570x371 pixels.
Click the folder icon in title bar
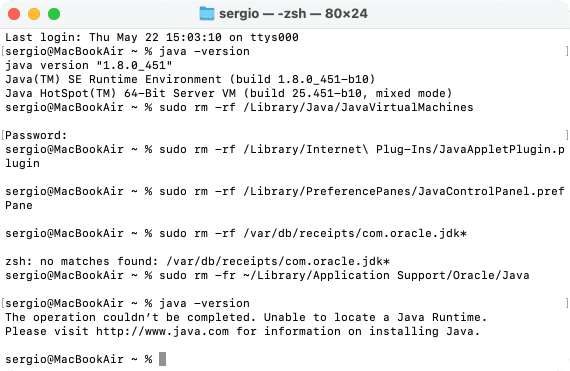coord(207,14)
